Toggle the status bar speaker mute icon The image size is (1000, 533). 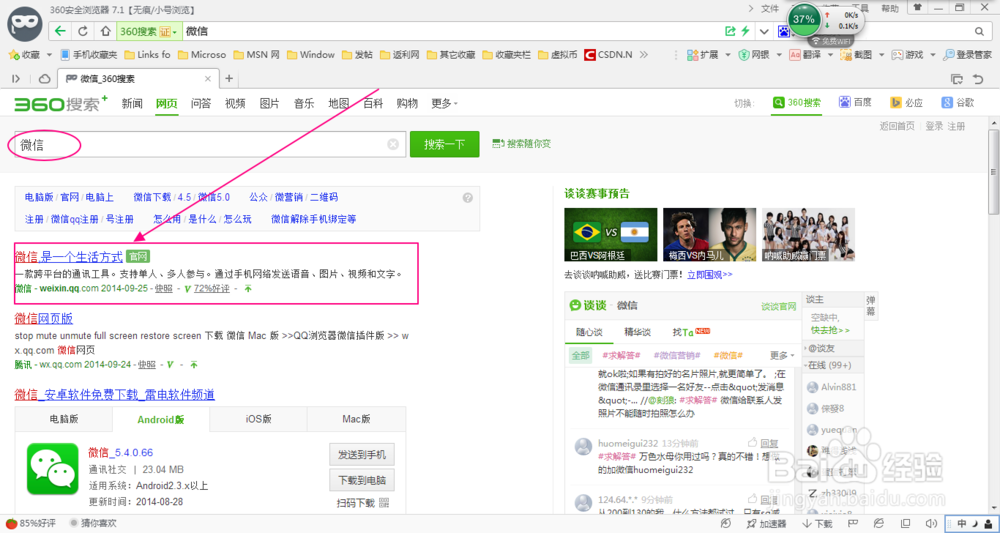point(931,523)
